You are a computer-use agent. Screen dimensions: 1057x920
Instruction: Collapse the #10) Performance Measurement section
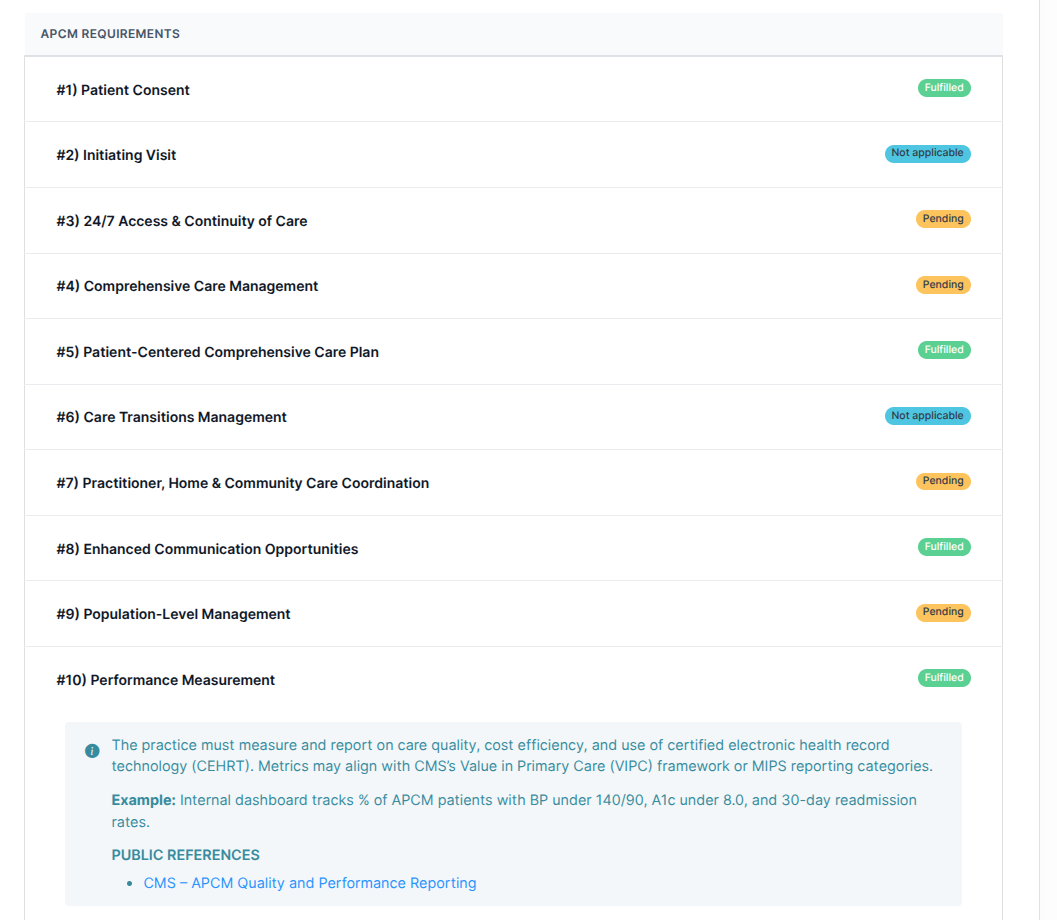[x=165, y=679]
